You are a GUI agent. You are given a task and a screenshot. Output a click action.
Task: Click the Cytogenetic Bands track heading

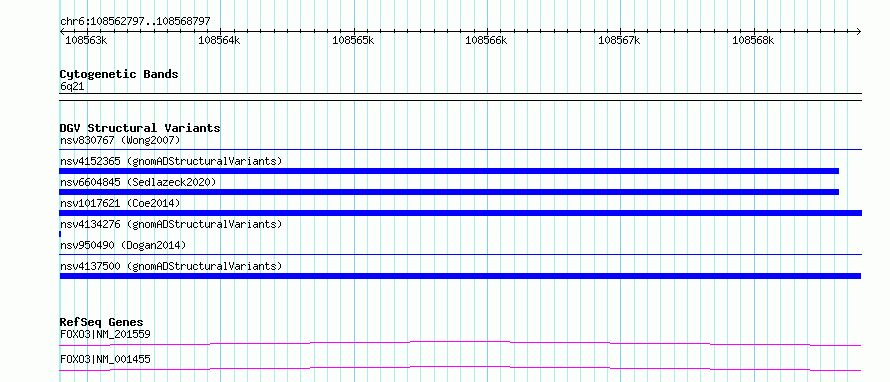pyautogui.click(x=119, y=74)
